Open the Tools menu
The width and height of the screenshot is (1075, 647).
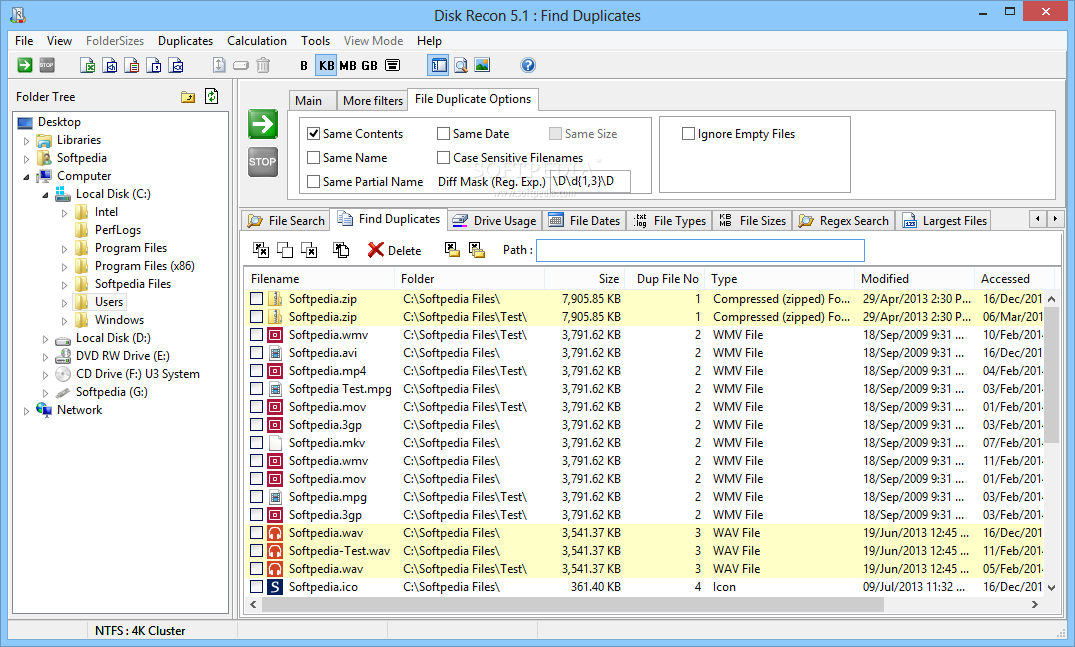pyautogui.click(x=315, y=40)
